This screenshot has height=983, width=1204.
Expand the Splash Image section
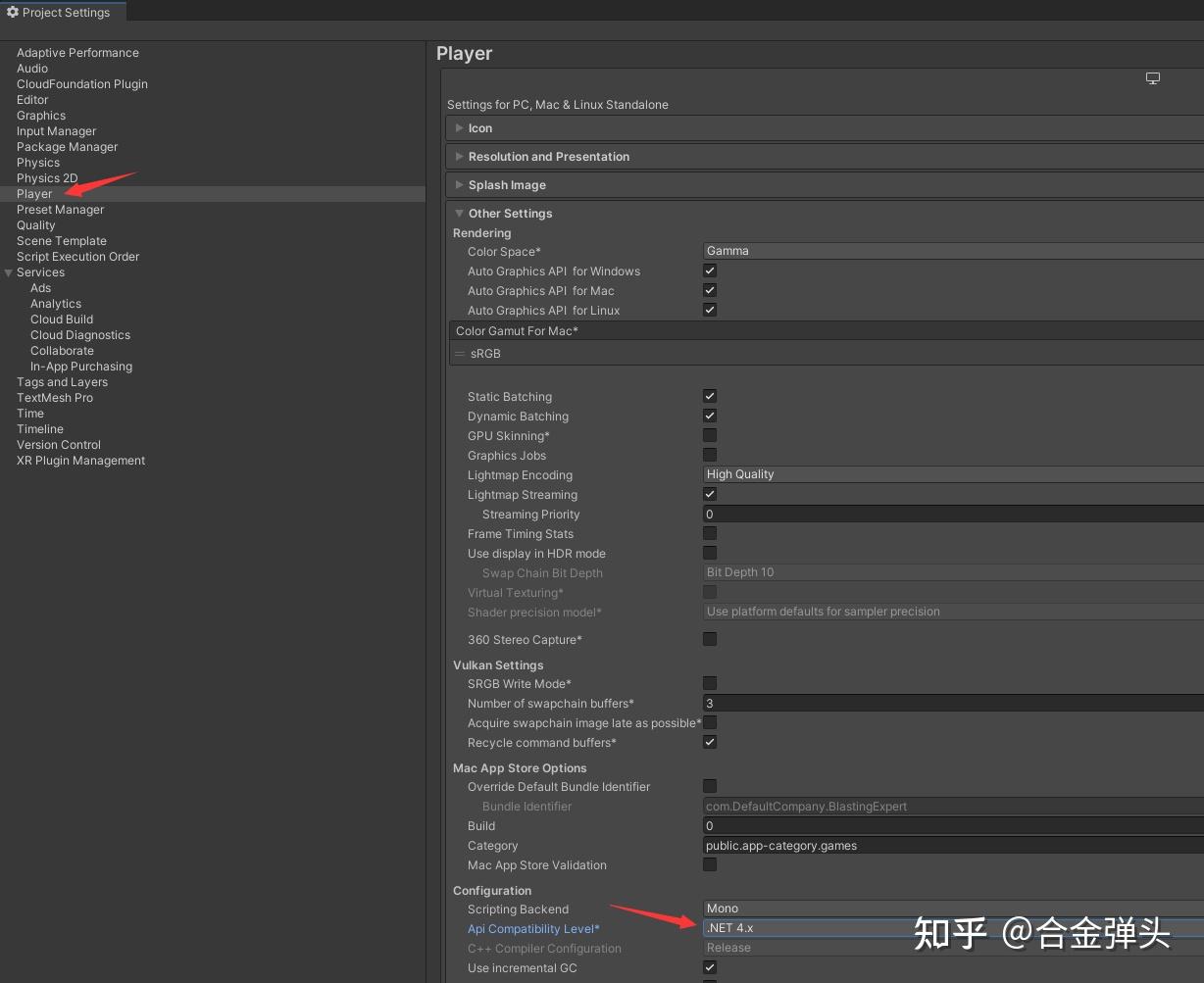[459, 185]
